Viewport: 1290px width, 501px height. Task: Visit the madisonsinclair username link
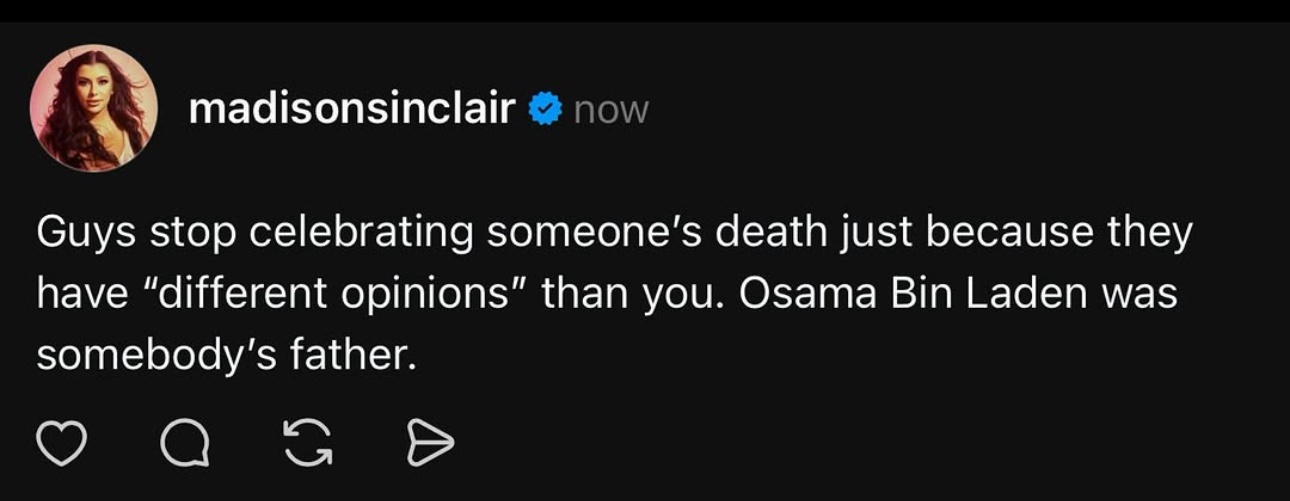pos(351,108)
